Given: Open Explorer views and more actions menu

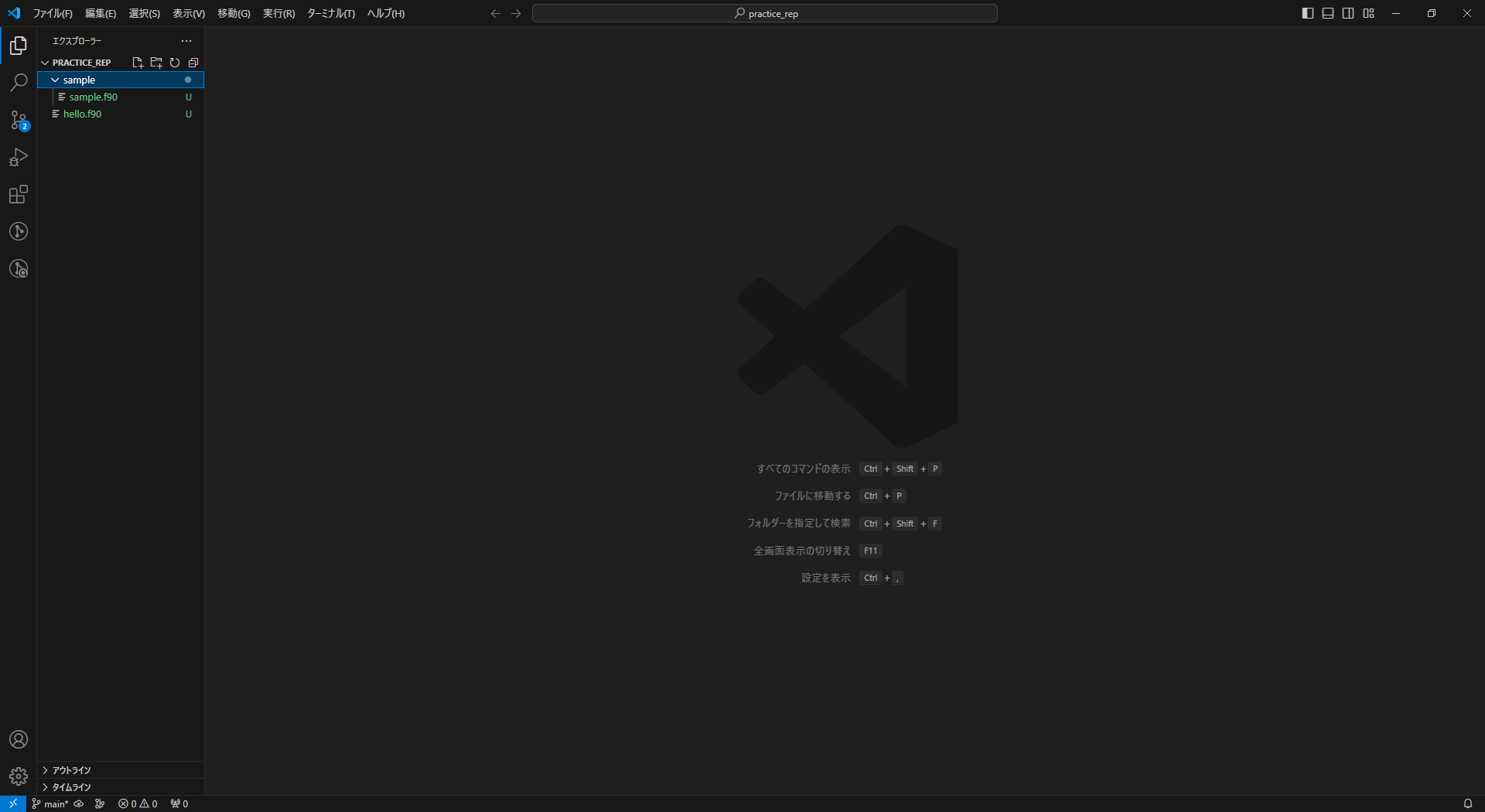Looking at the screenshot, I should 186,41.
